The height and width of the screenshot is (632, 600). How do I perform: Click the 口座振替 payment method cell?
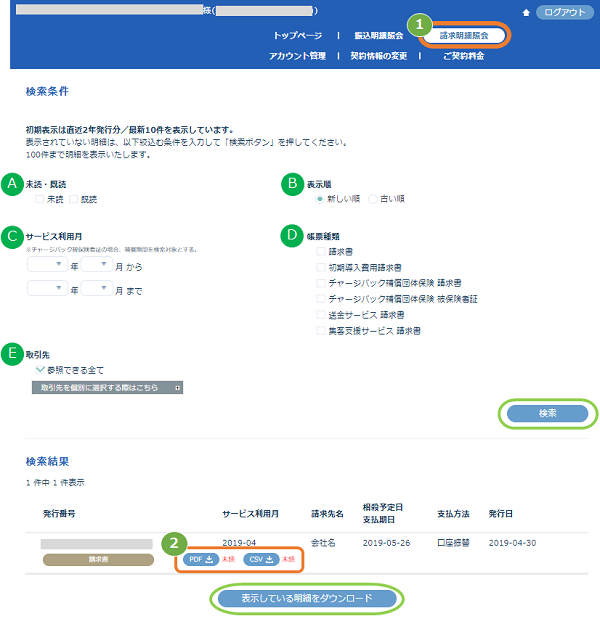(453, 543)
